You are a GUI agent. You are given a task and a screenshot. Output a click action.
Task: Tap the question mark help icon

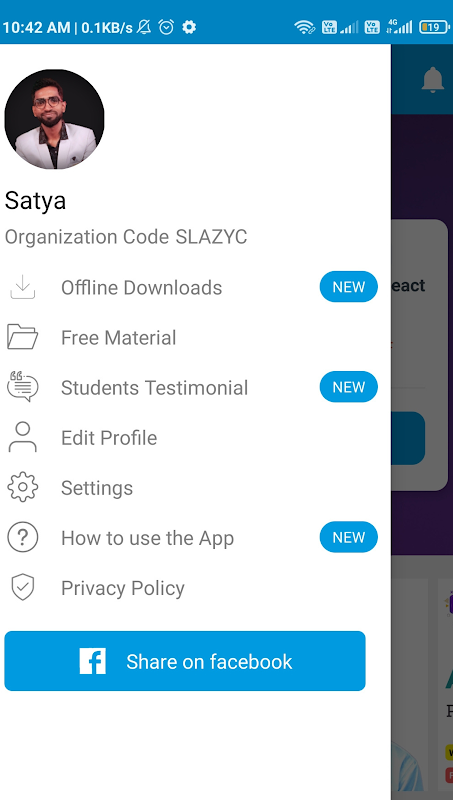[x=22, y=537]
